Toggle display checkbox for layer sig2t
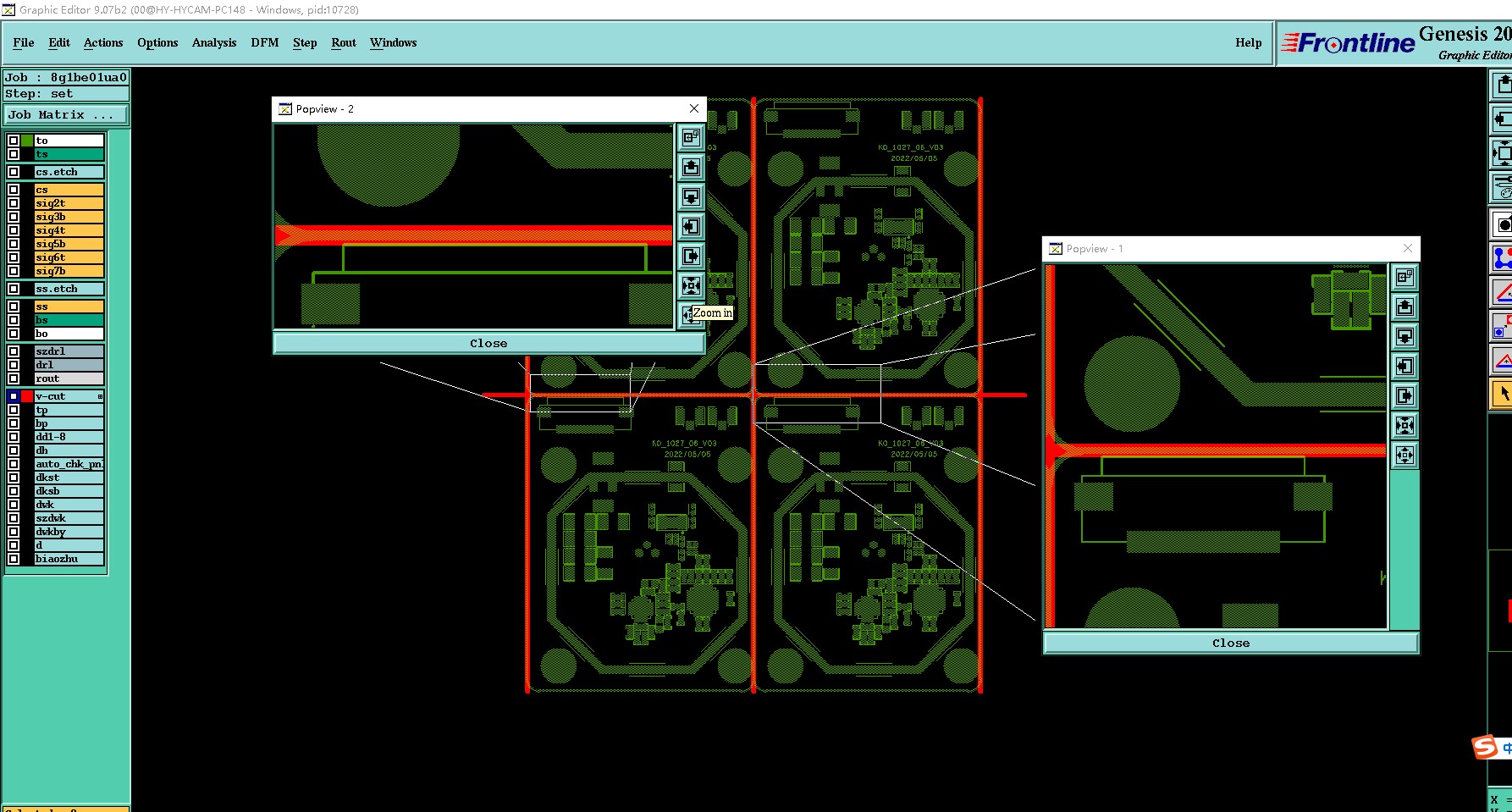The image size is (1512, 812). tap(14, 203)
